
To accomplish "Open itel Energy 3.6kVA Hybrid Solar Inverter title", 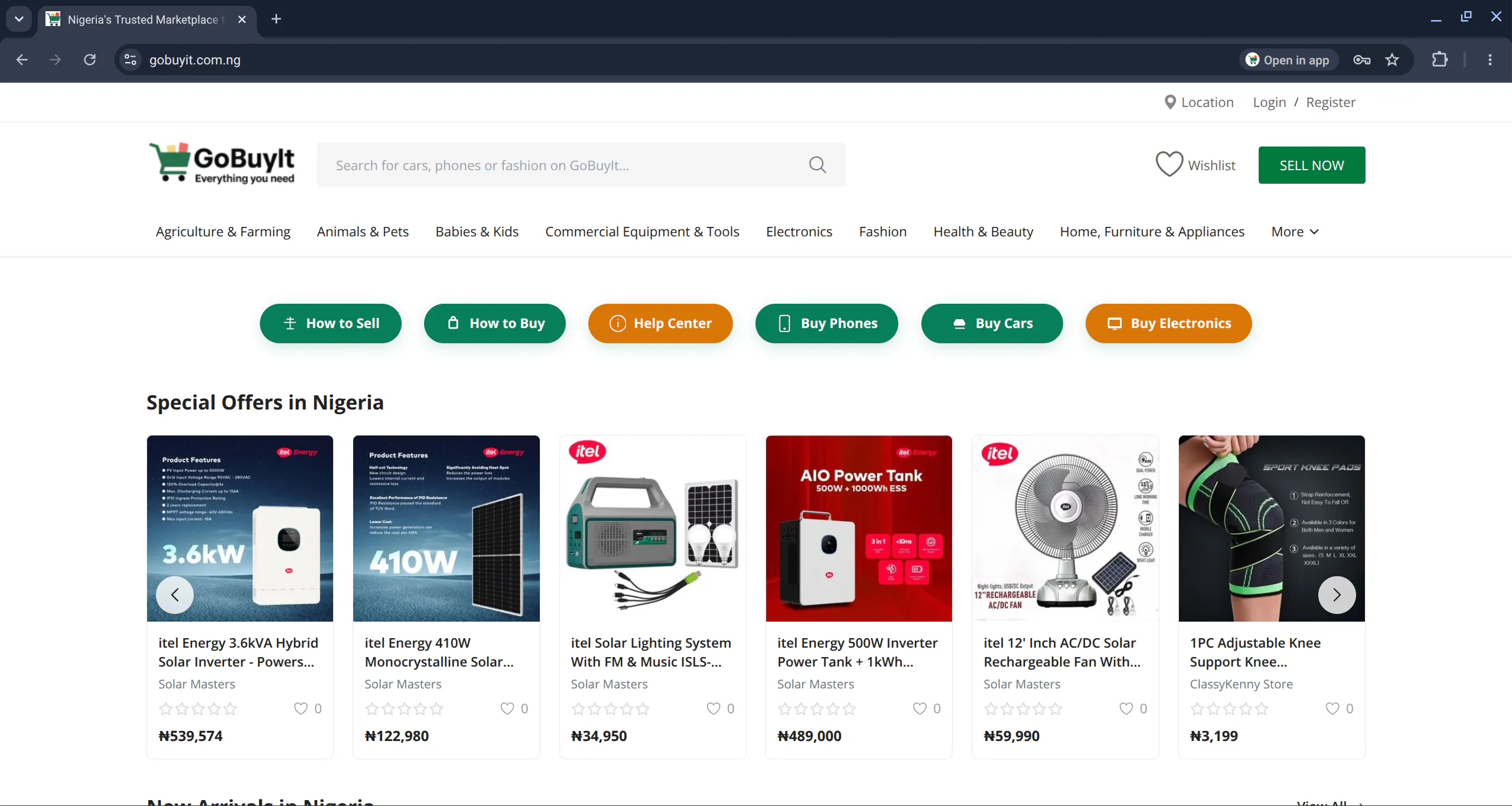I will (x=238, y=652).
